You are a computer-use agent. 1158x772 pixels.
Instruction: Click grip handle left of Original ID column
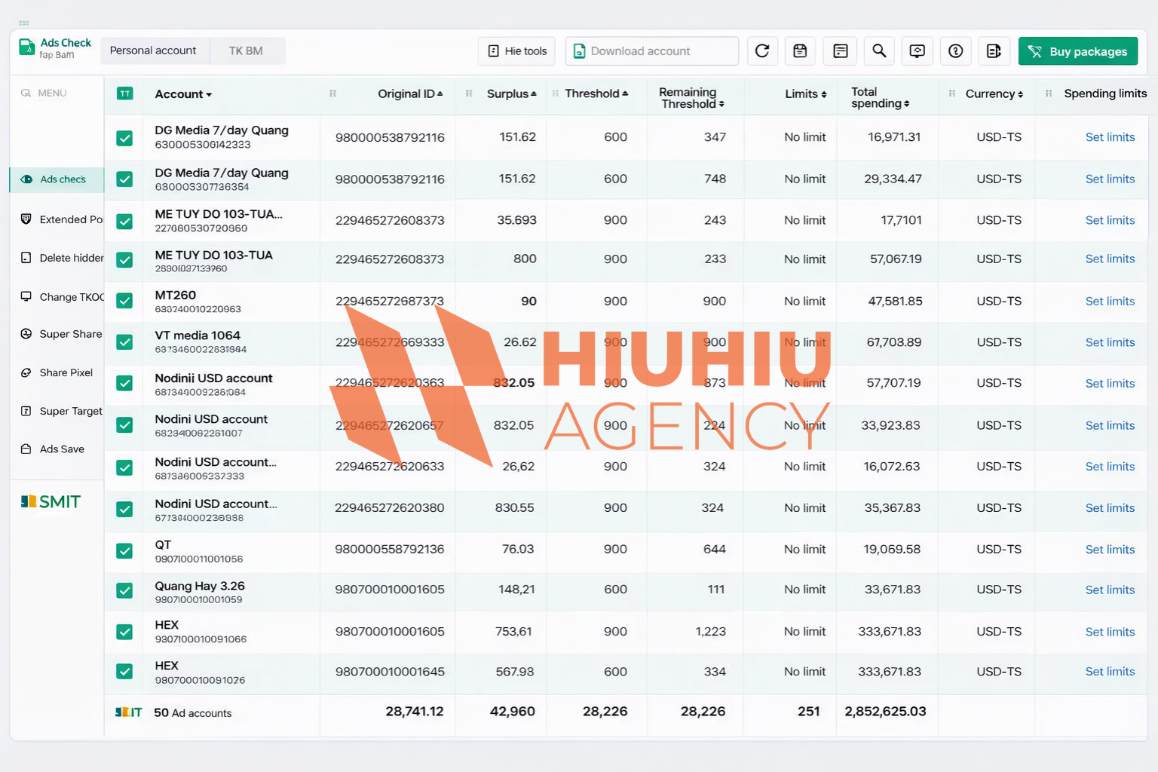(x=333, y=94)
